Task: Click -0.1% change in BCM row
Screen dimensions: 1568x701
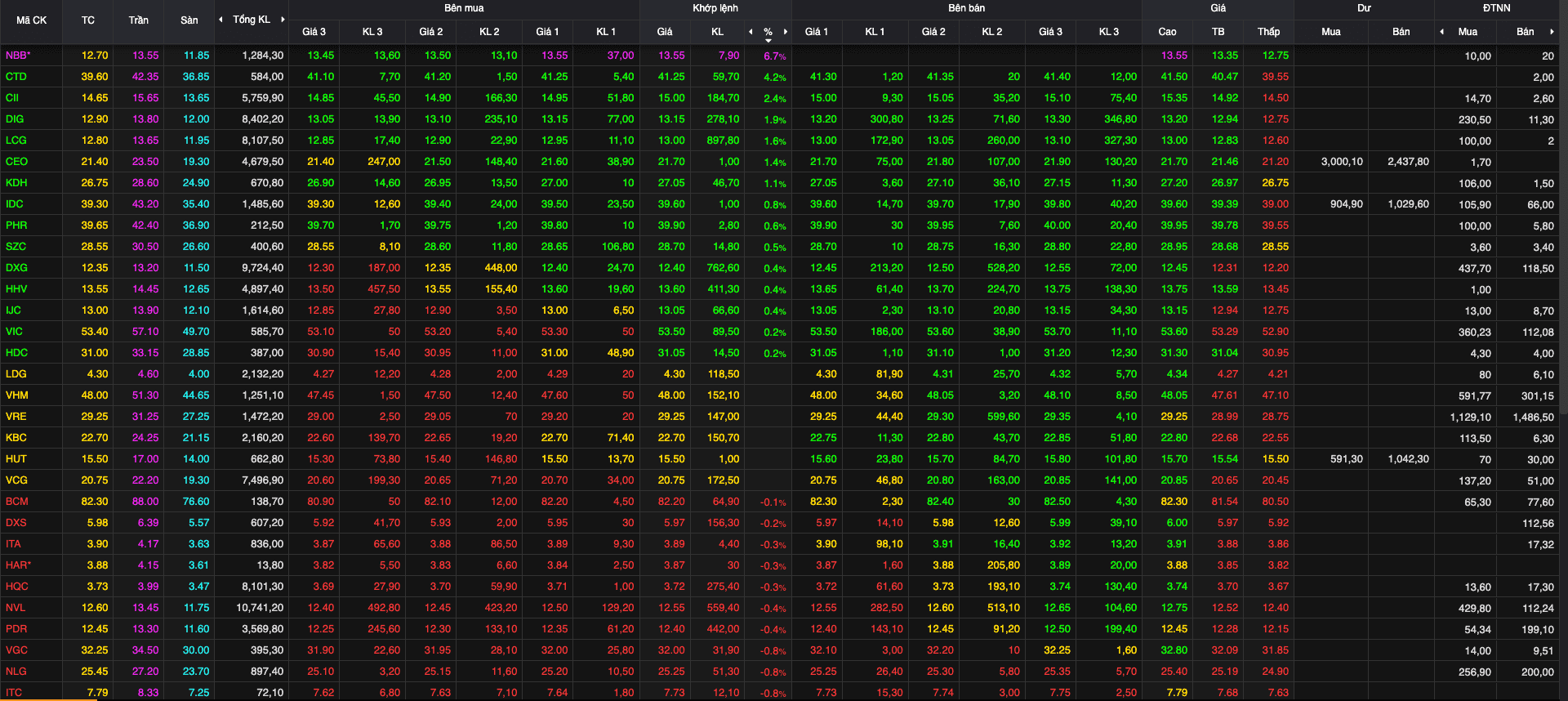Action: coord(773,502)
